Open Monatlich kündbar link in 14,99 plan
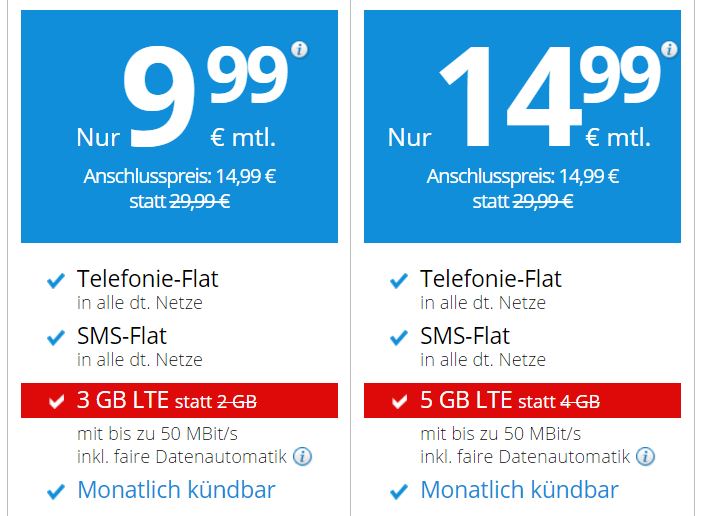702x516 pixels. pos(519,490)
